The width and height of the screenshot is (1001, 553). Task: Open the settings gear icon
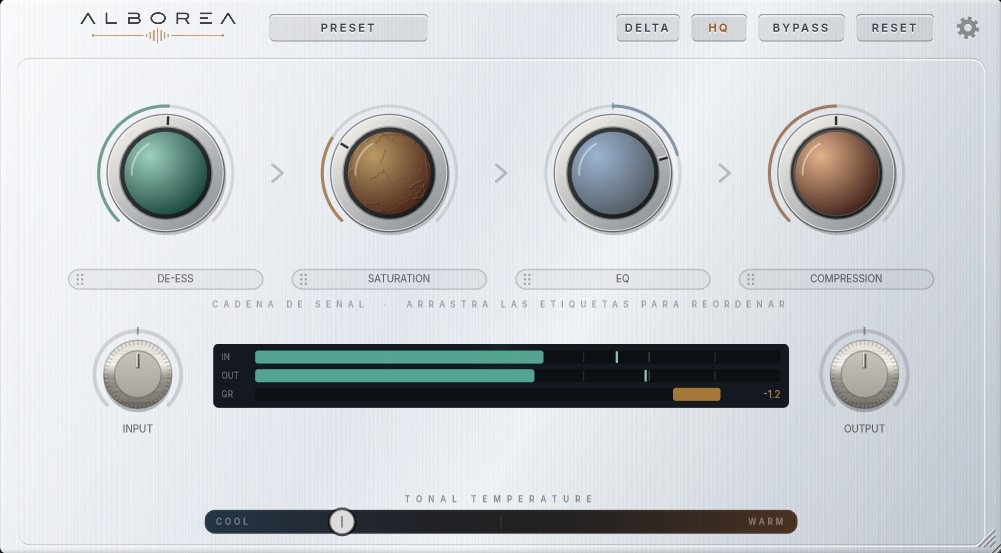point(967,28)
